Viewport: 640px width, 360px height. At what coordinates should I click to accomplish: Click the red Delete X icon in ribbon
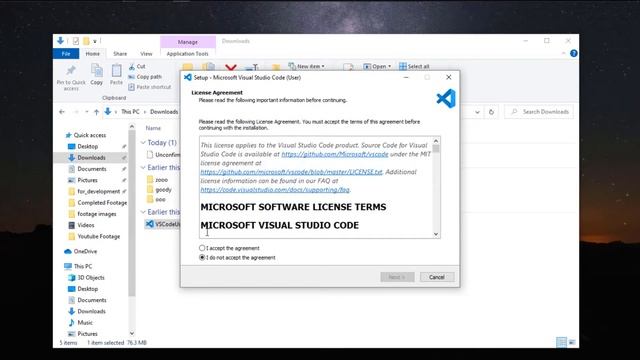point(231,67)
